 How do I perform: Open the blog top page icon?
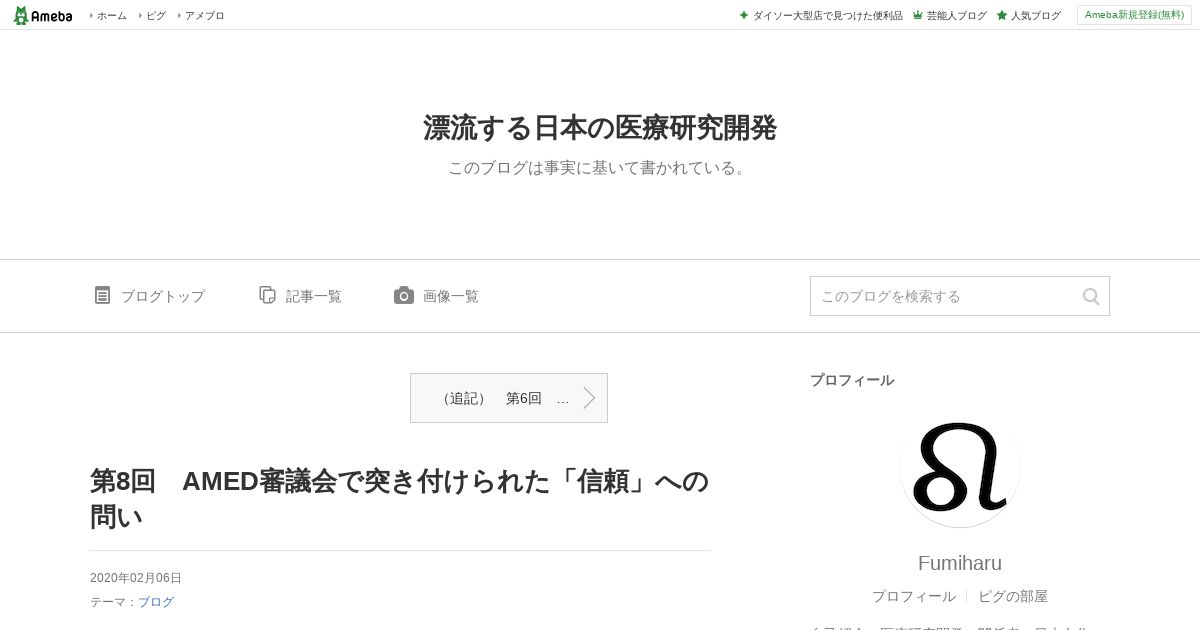click(x=102, y=295)
